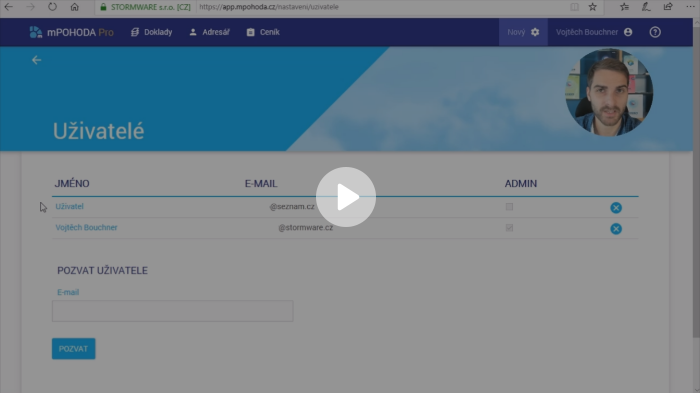Image resolution: width=700 pixels, height=393 pixels.
Task: Click the mPOHODA Pro logo icon
Action: [36, 32]
